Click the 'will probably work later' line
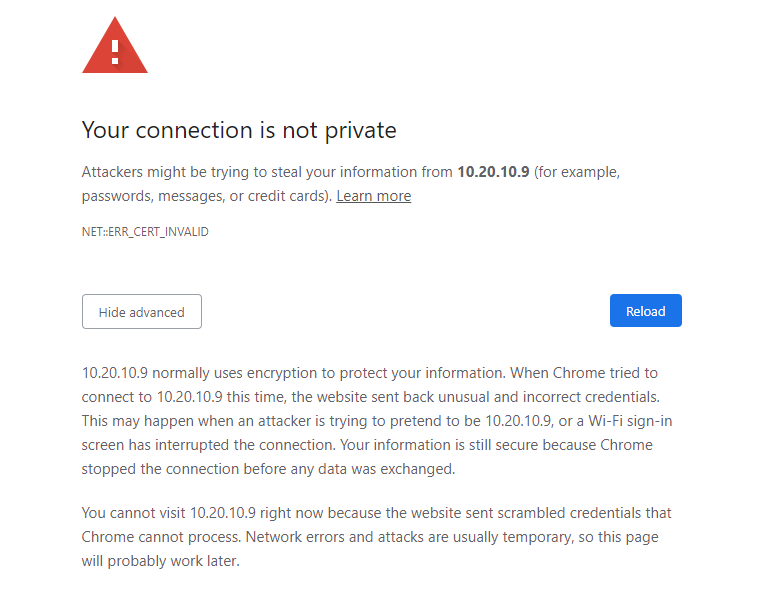This screenshot has width=760, height=594. coord(160,562)
